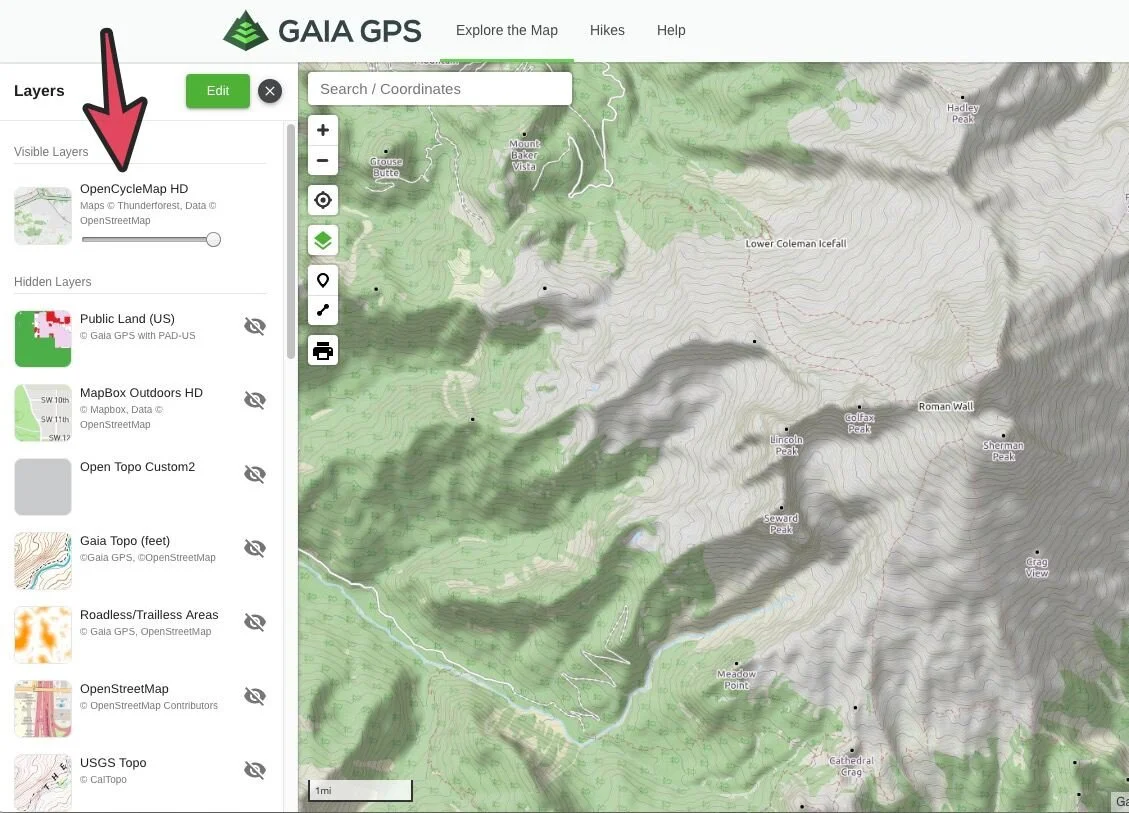1129x813 pixels.
Task: Show the MapBox Outdoors HD layer
Action: tap(255, 400)
